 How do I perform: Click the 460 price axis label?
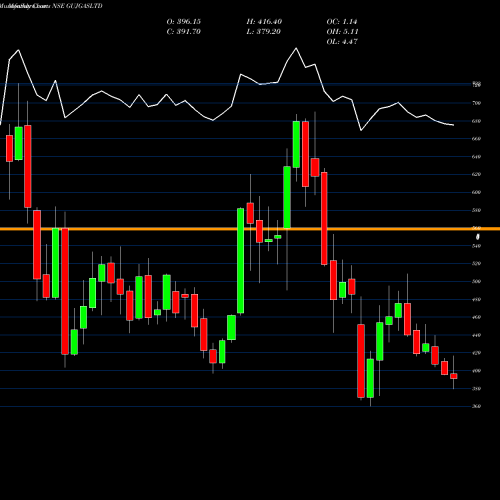[x=477, y=317]
